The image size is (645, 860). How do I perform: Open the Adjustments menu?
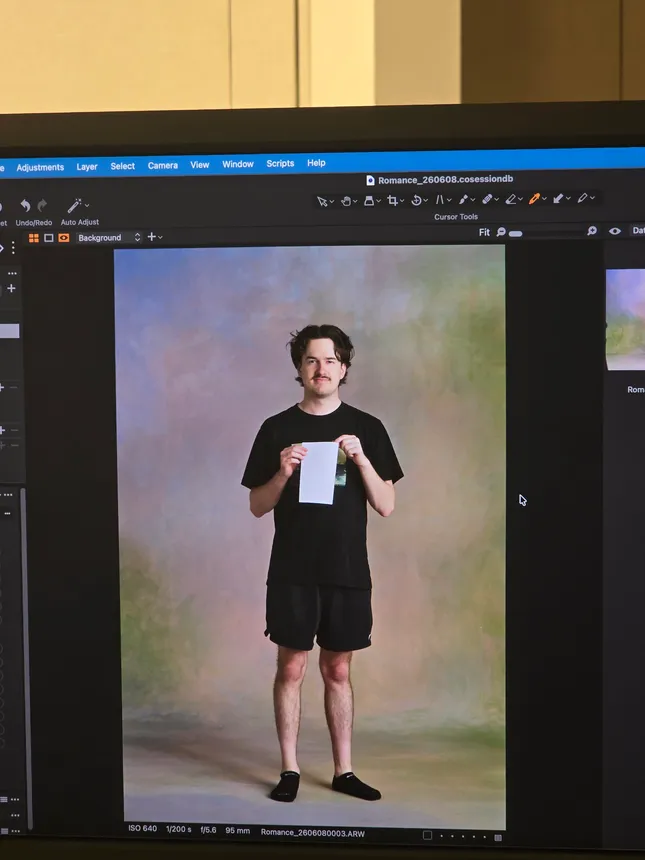coord(40,167)
